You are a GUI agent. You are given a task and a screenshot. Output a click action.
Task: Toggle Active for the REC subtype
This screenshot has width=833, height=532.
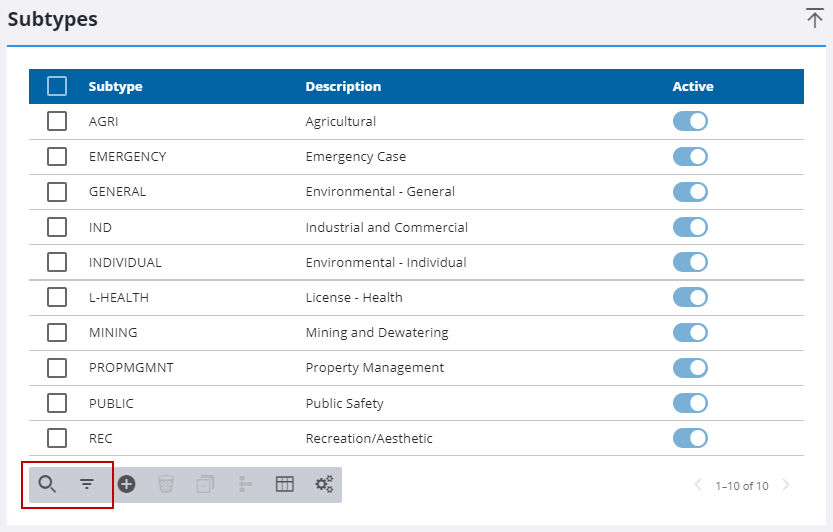coord(690,438)
